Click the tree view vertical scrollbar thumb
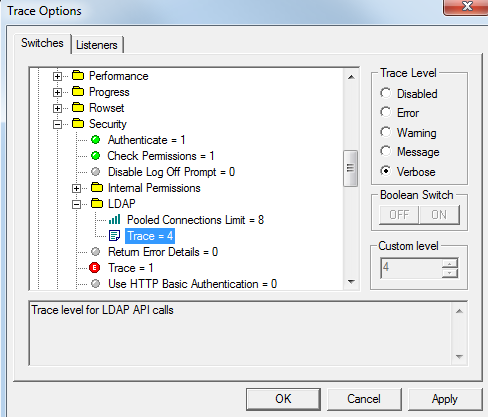 pyautogui.click(x=350, y=168)
